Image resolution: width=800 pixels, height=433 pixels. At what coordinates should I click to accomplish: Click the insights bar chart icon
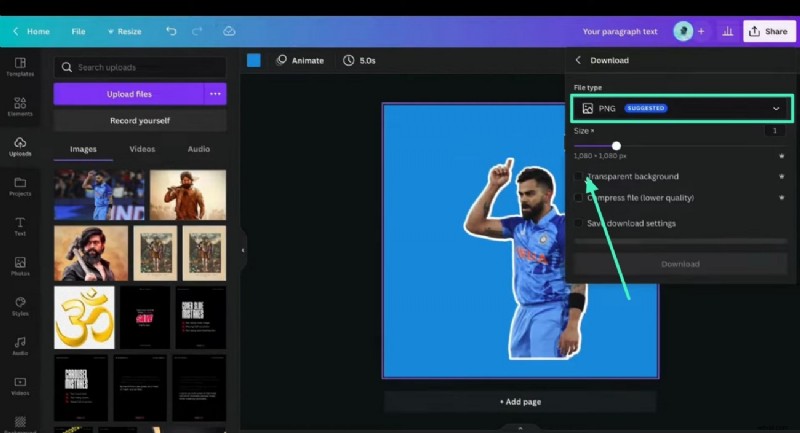[728, 32]
